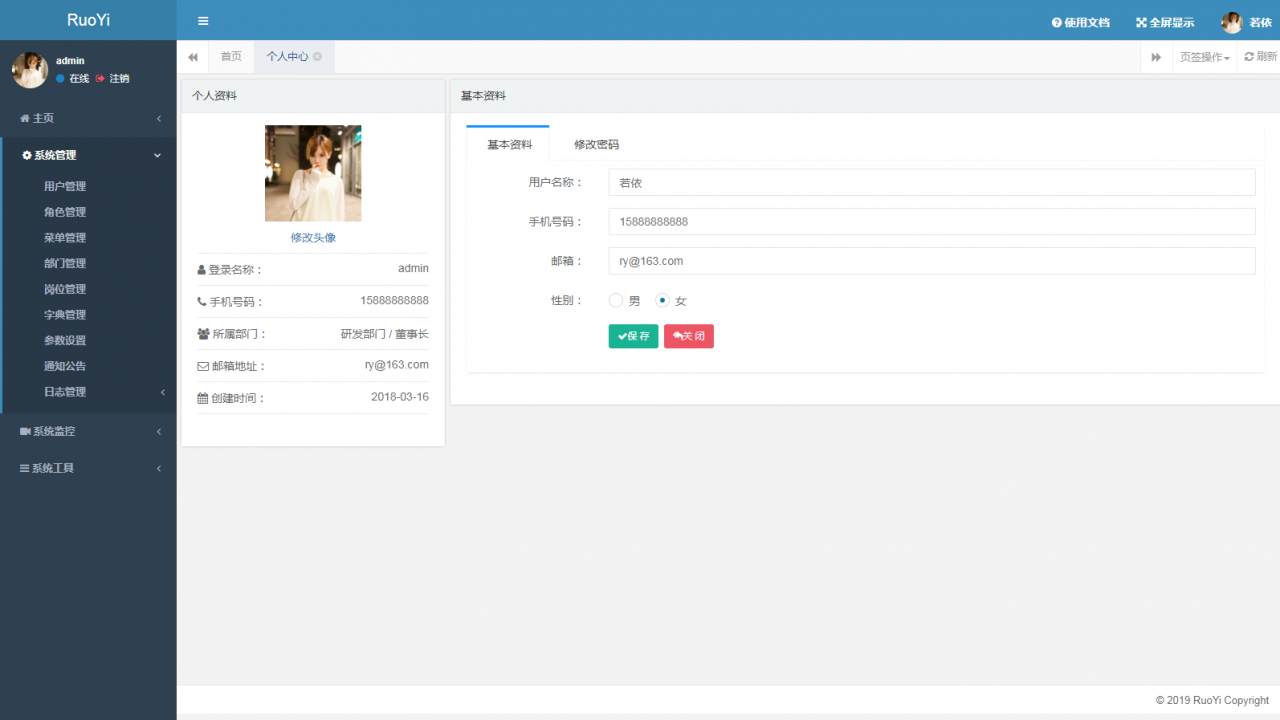Screen dimensions: 1280x720
Task: Close the 个人中心 tab using its x icon
Action: coord(317,57)
